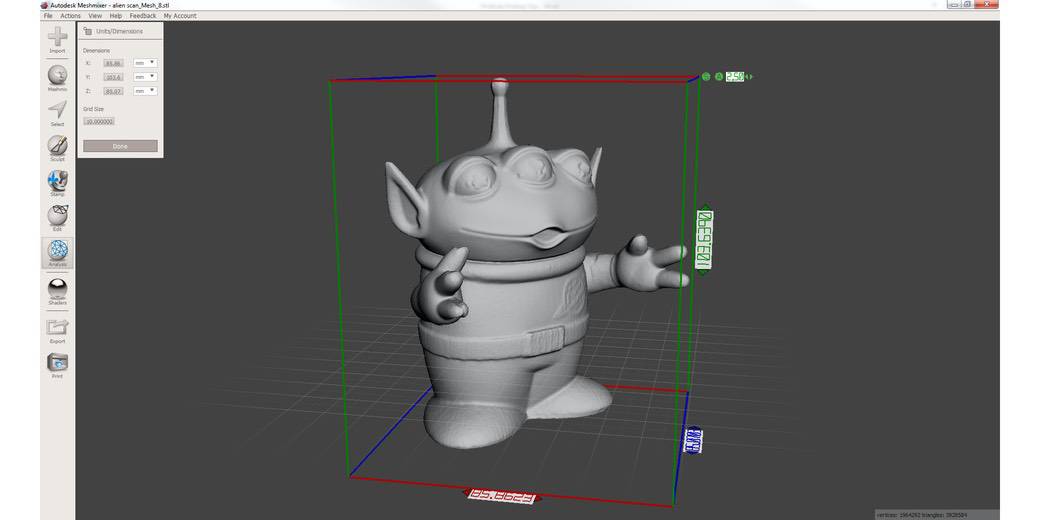
Task: Open the Analysis tool
Action: 57,250
